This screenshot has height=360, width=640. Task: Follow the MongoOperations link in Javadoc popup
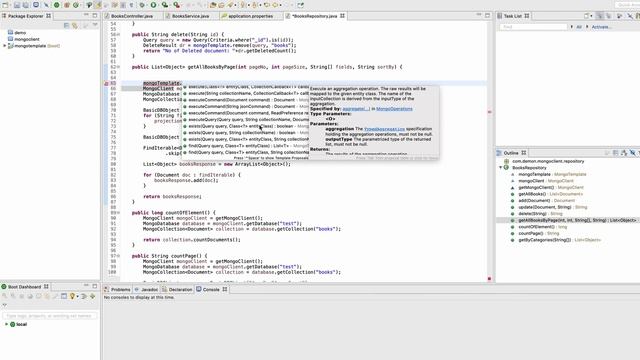(394, 109)
